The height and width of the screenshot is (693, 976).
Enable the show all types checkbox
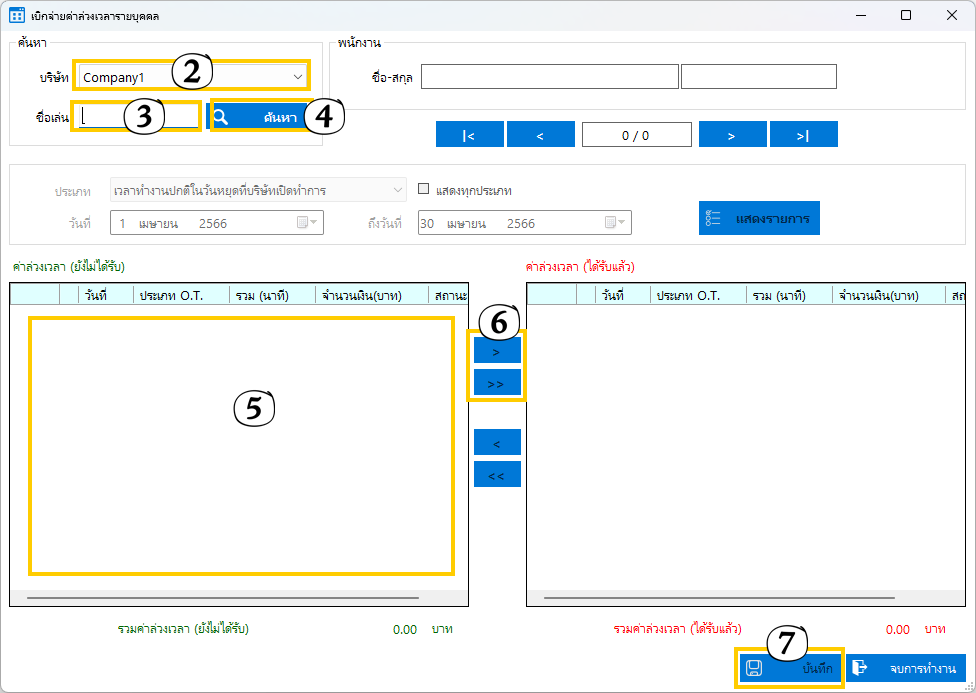(x=424, y=189)
